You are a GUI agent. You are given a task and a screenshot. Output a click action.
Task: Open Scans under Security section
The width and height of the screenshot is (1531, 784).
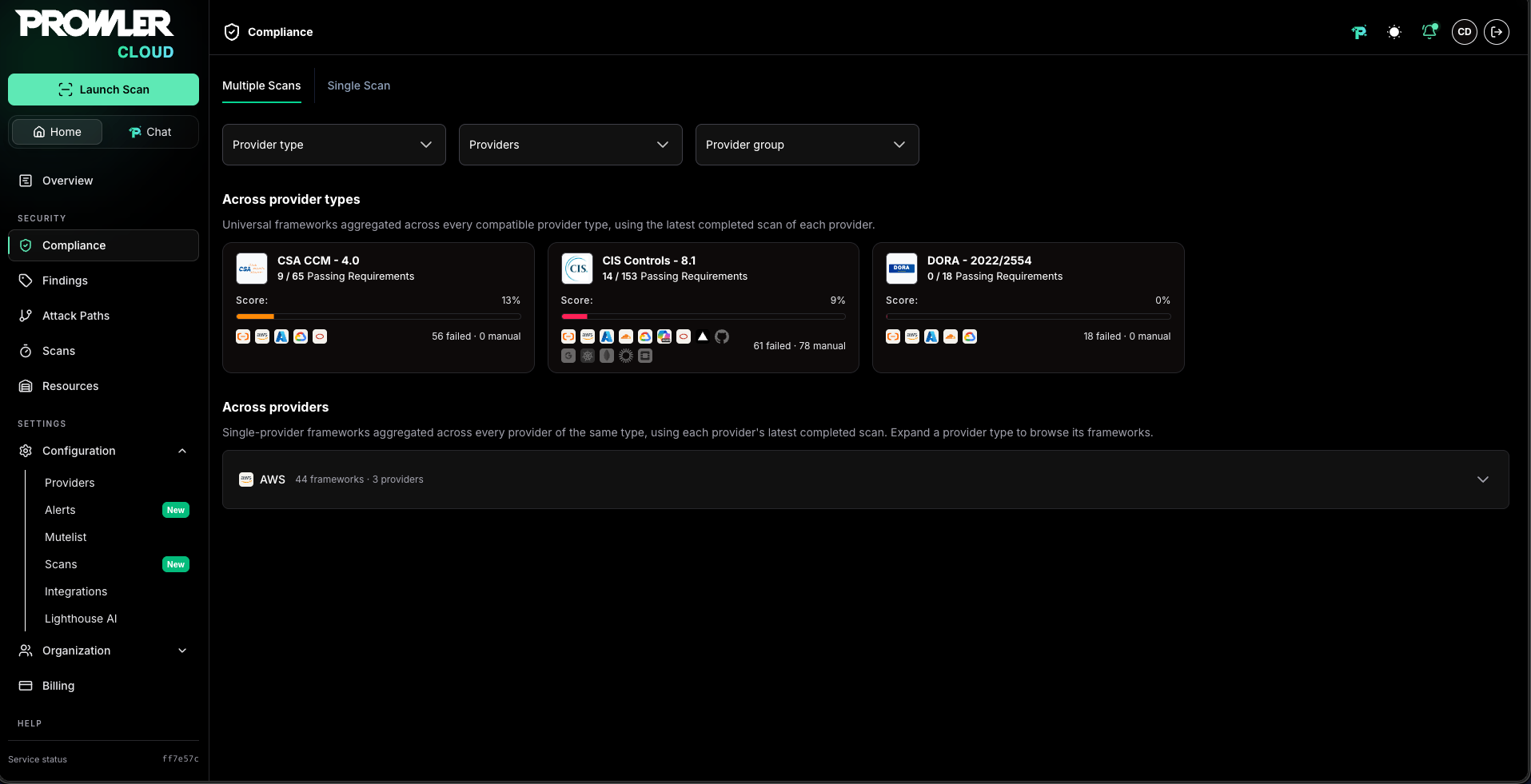click(x=103, y=351)
